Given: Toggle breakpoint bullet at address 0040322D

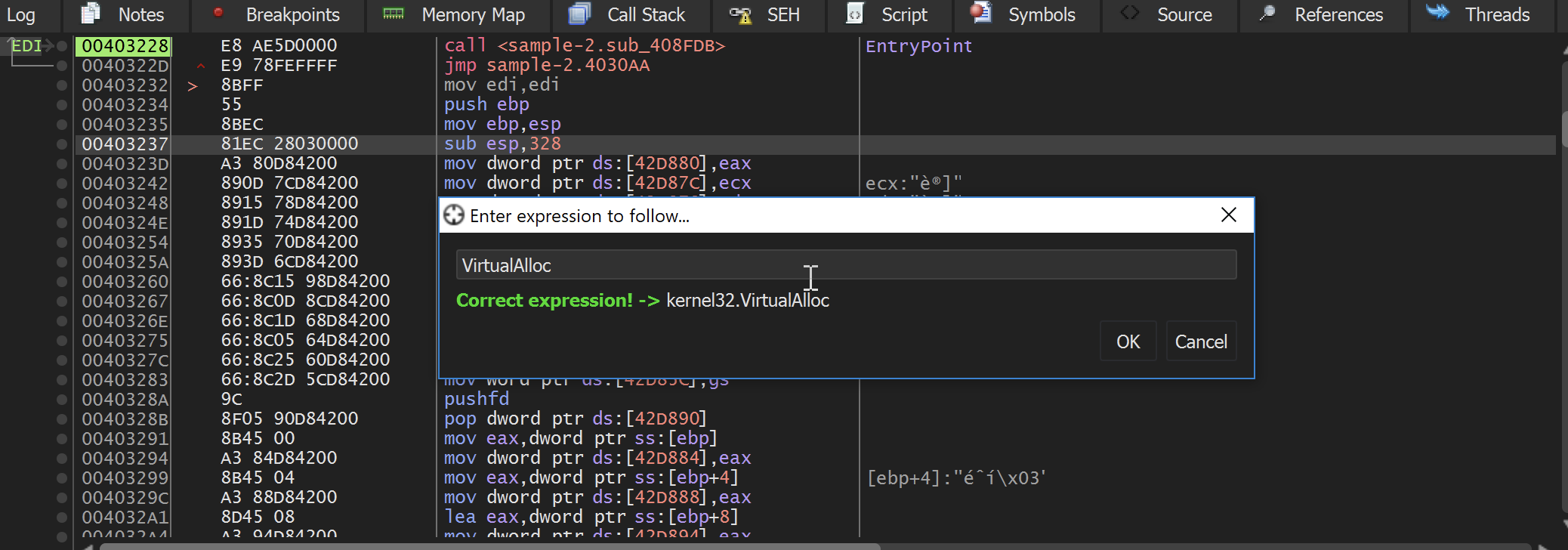Looking at the screenshot, I should [62, 66].
